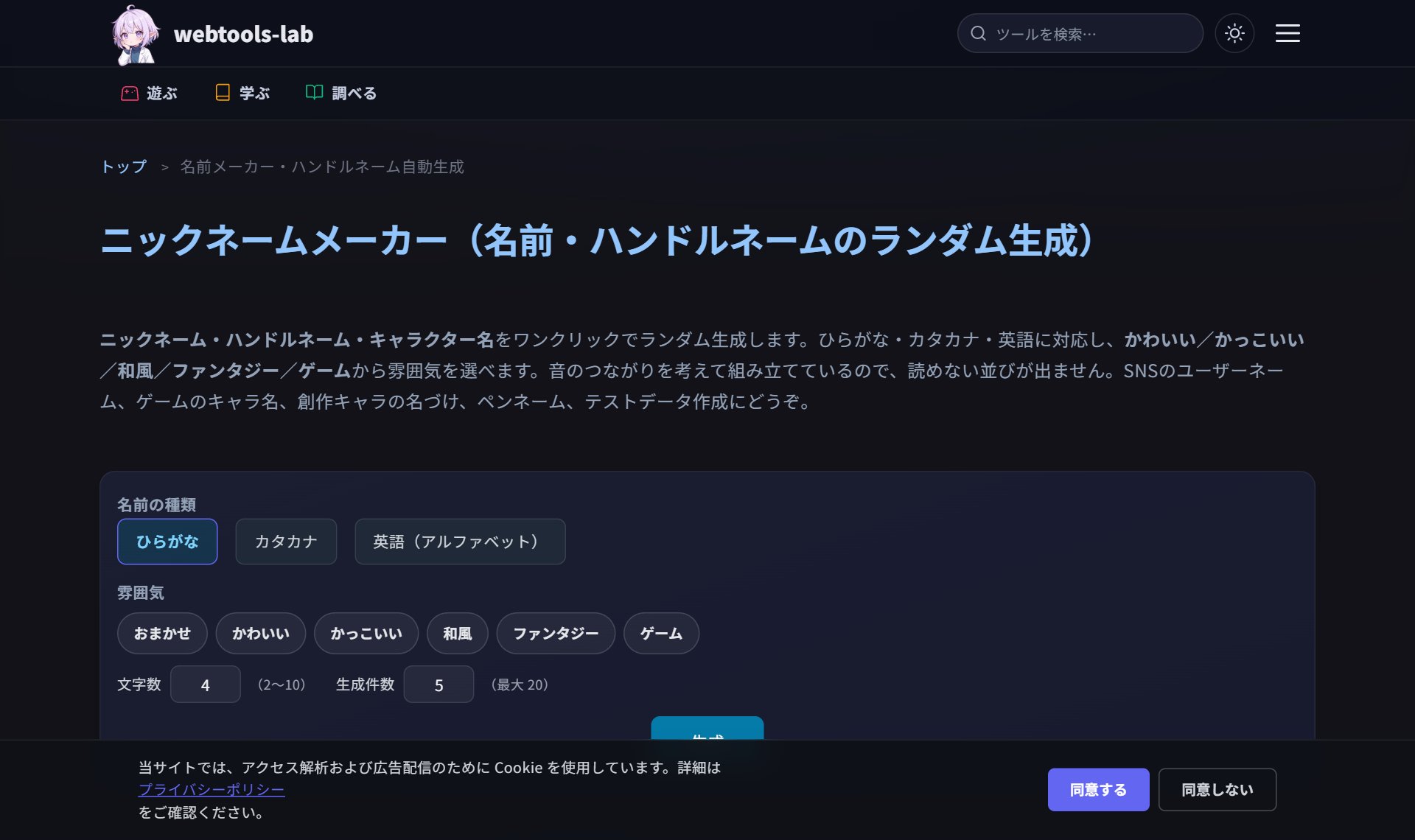Open the 調べる category menu
The image size is (1415, 840).
point(341,93)
